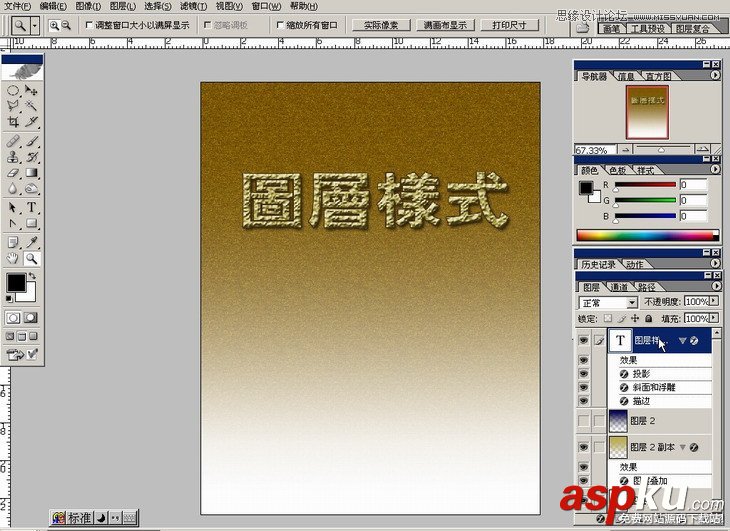Select the Zoom tool in toolbox
Image resolution: width=730 pixels, height=531 pixels.
(31, 259)
